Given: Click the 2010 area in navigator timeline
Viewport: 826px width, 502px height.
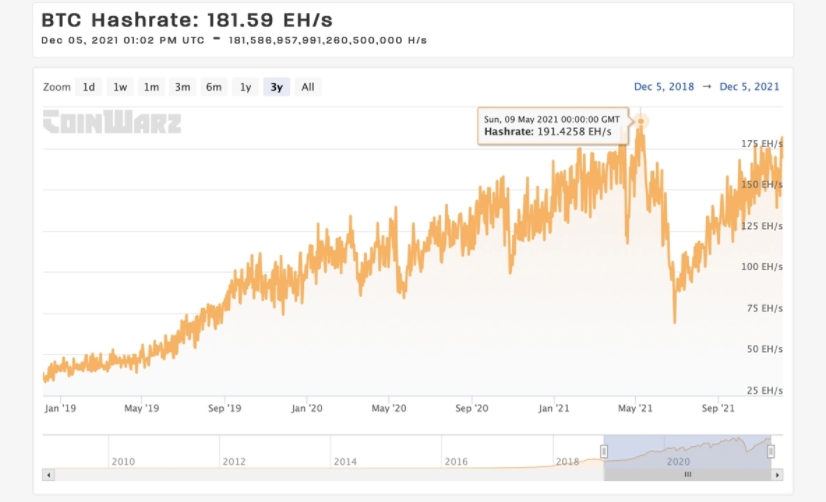Looking at the screenshot, I should (123, 461).
